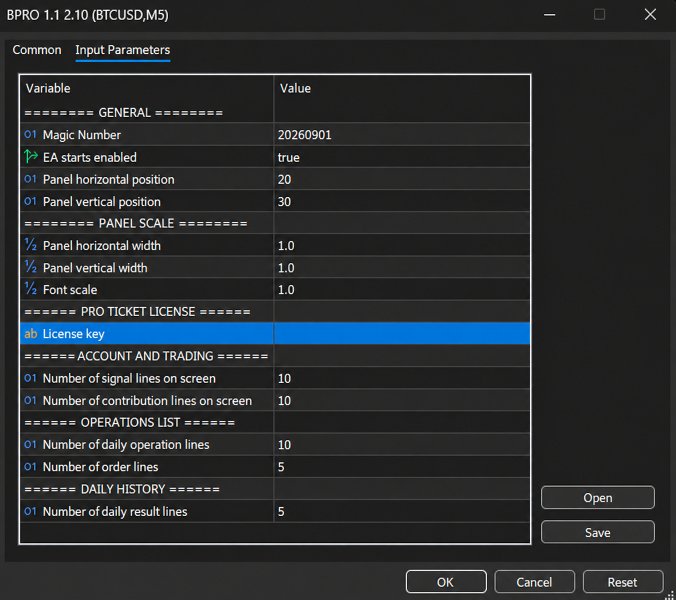676x600 pixels.
Task: Select the Panel horizontal position label
Action: point(109,179)
